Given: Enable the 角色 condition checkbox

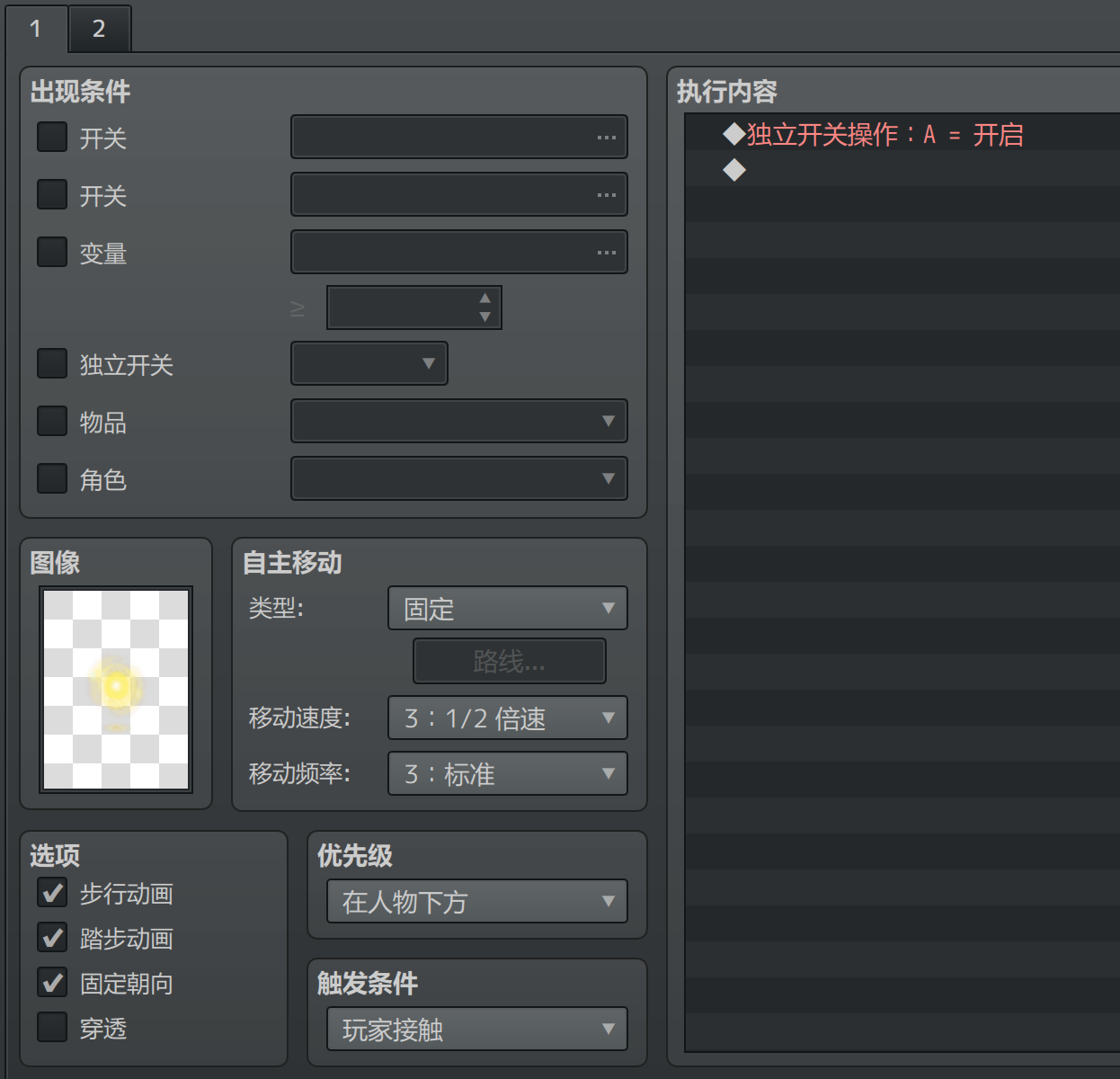Looking at the screenshot, I should (x=52, y=478).
